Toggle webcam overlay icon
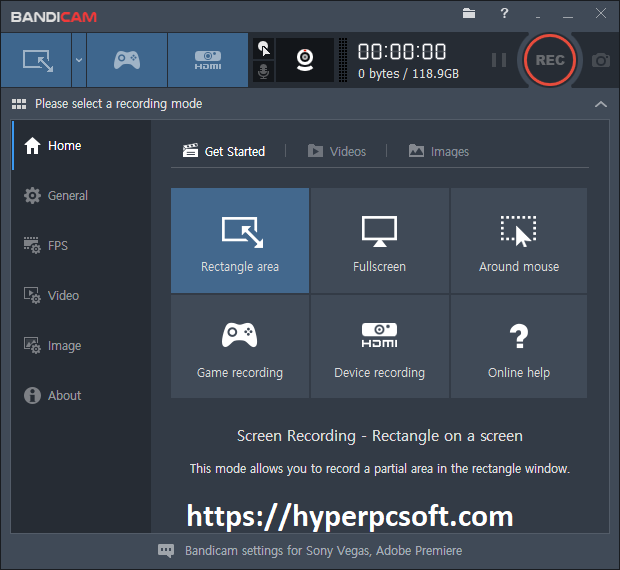This screenshot has height=570, width=620. 305,60
